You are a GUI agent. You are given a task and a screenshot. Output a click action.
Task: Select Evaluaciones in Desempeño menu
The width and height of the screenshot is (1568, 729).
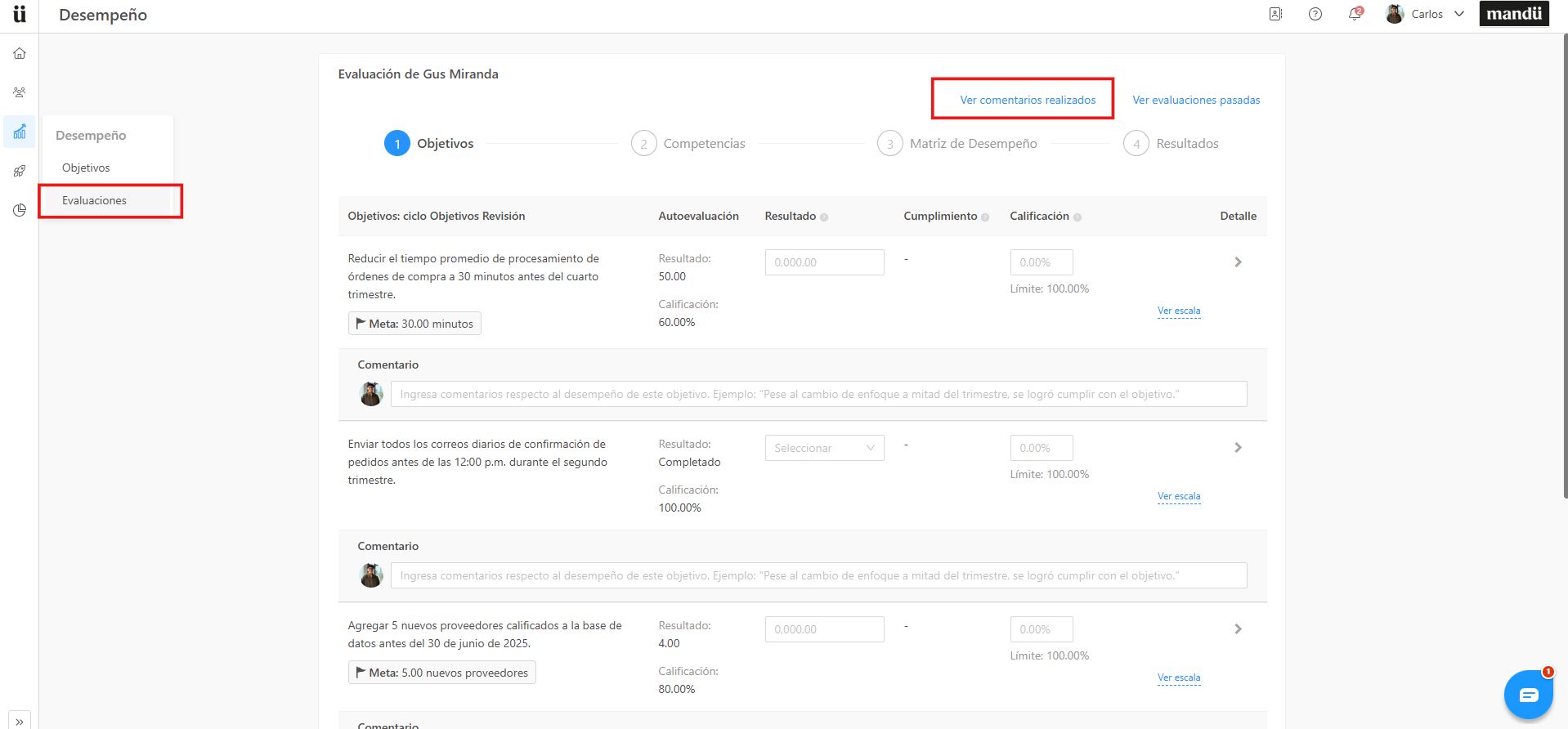point(94,200)
